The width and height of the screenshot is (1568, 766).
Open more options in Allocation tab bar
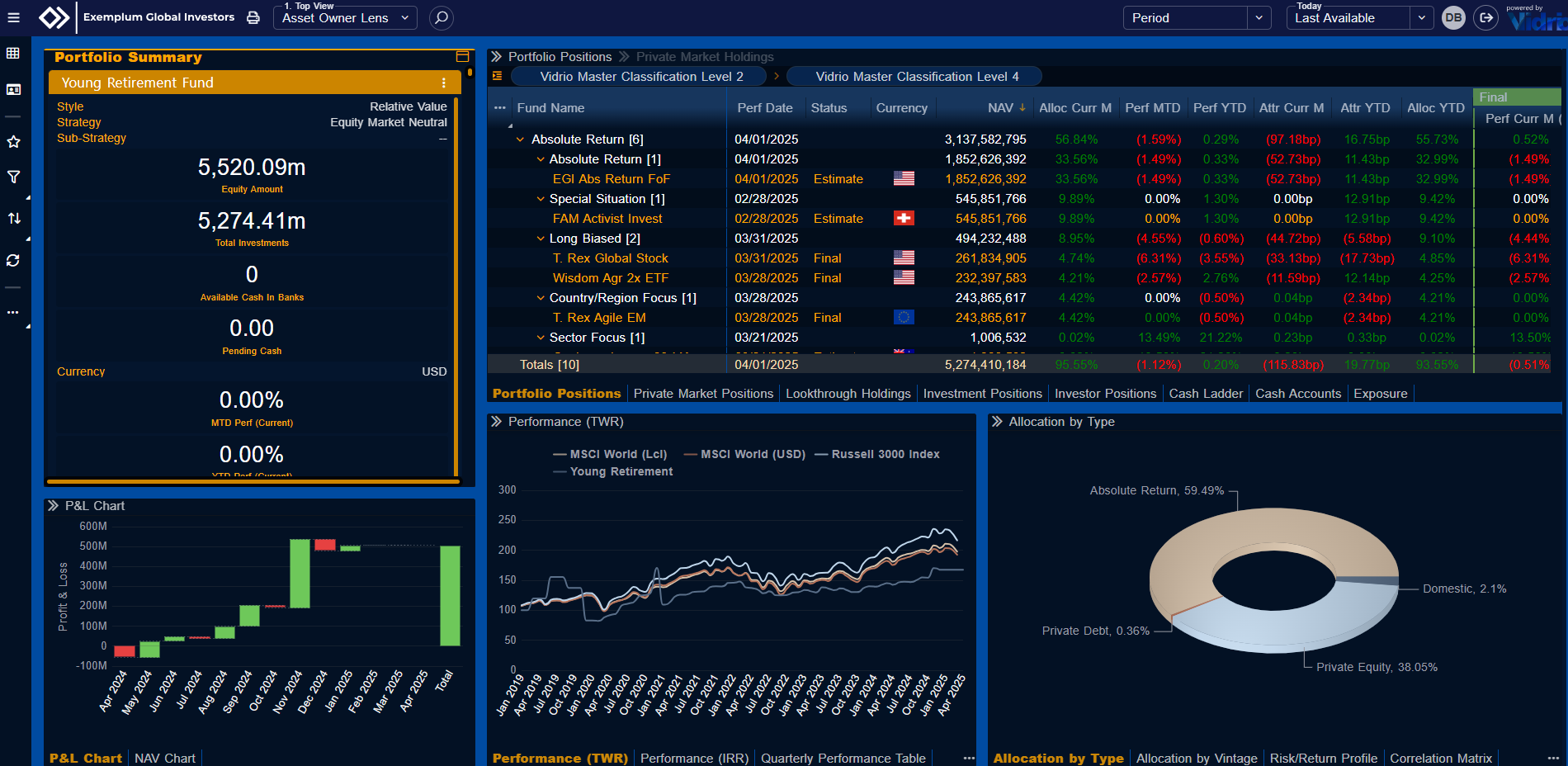point(1552,758)
